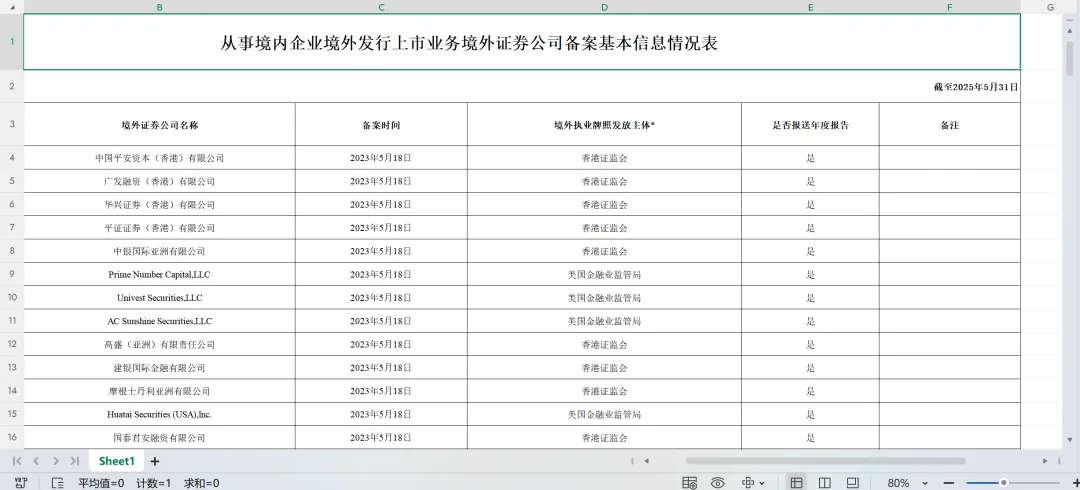Click the zoom out minus button
This screenshot has height=490, width=1080.
pyautogui.click(x=948, y=483)
